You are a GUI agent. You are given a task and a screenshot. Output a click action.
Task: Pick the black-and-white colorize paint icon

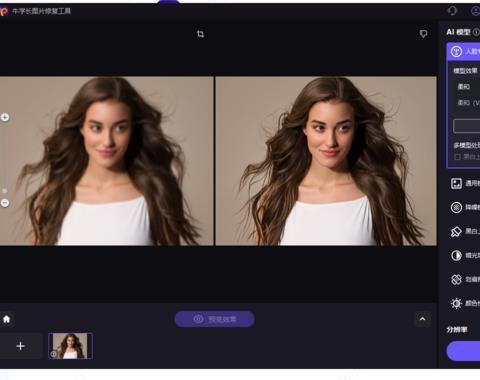(x=456, y=231)
